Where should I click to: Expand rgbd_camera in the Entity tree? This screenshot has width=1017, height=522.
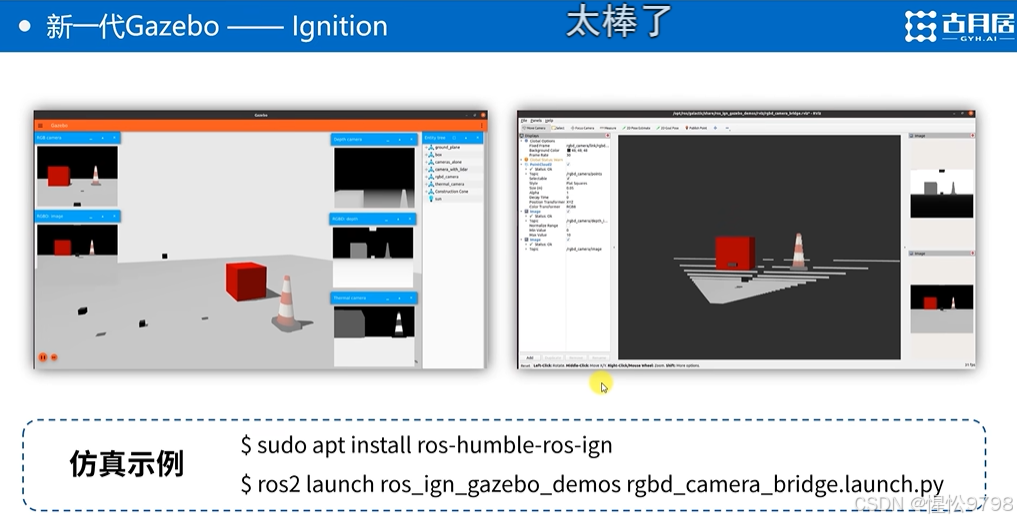tap(426, 176)
